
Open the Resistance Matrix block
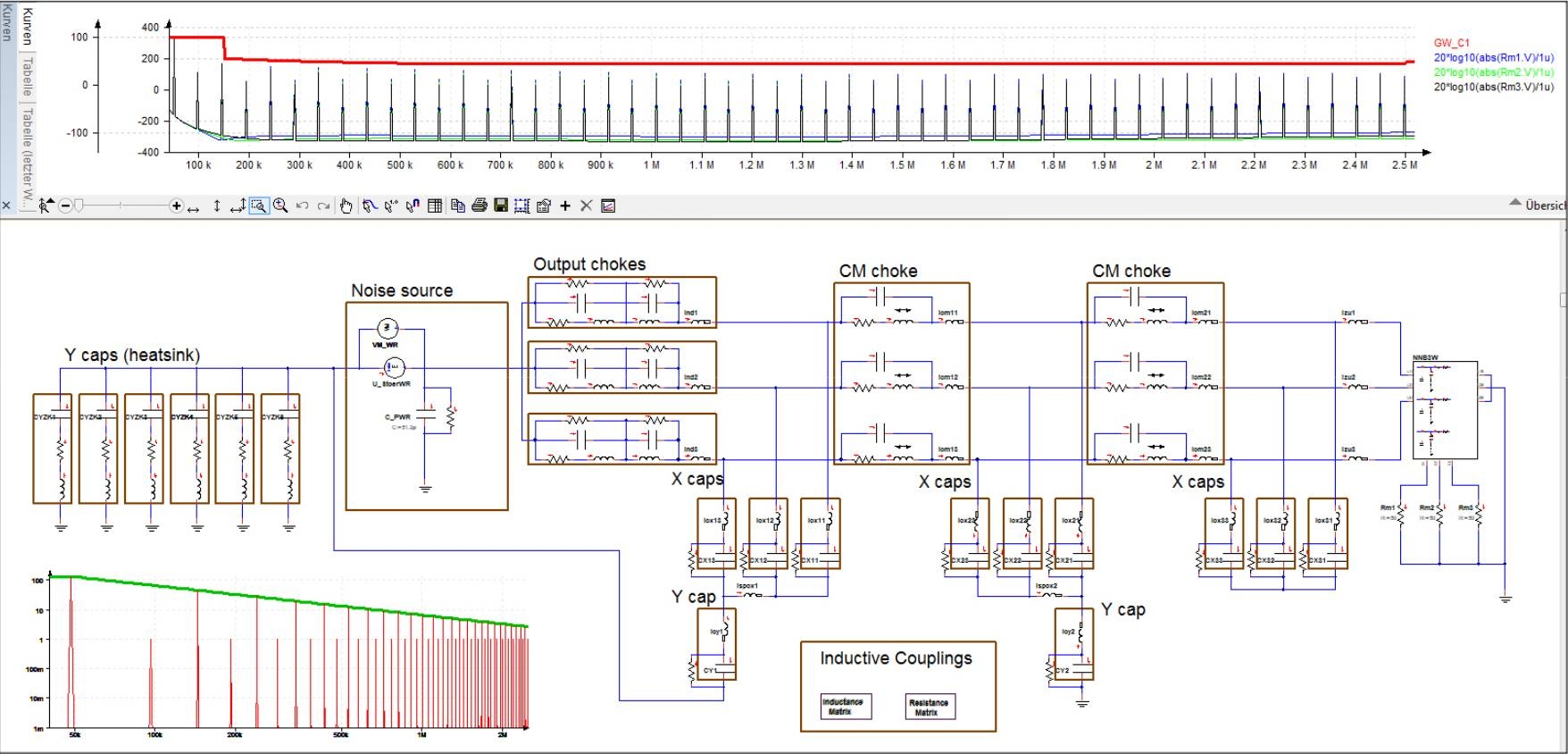tap(929, 707)
